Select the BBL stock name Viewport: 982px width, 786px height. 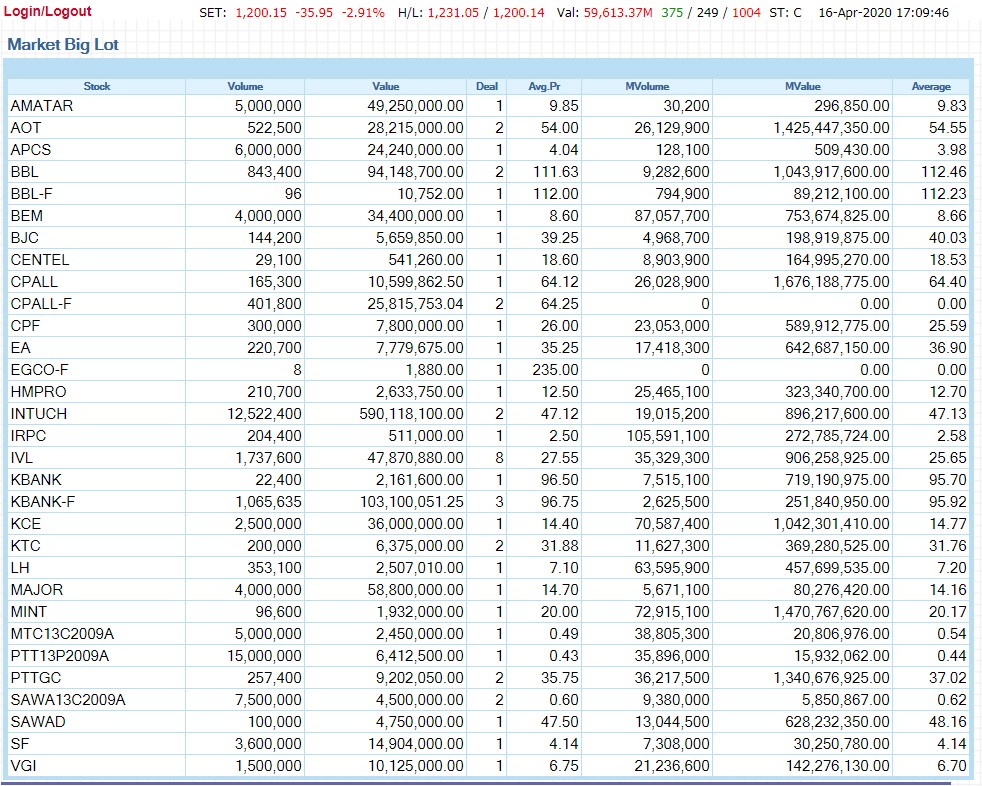pos(24,172)
